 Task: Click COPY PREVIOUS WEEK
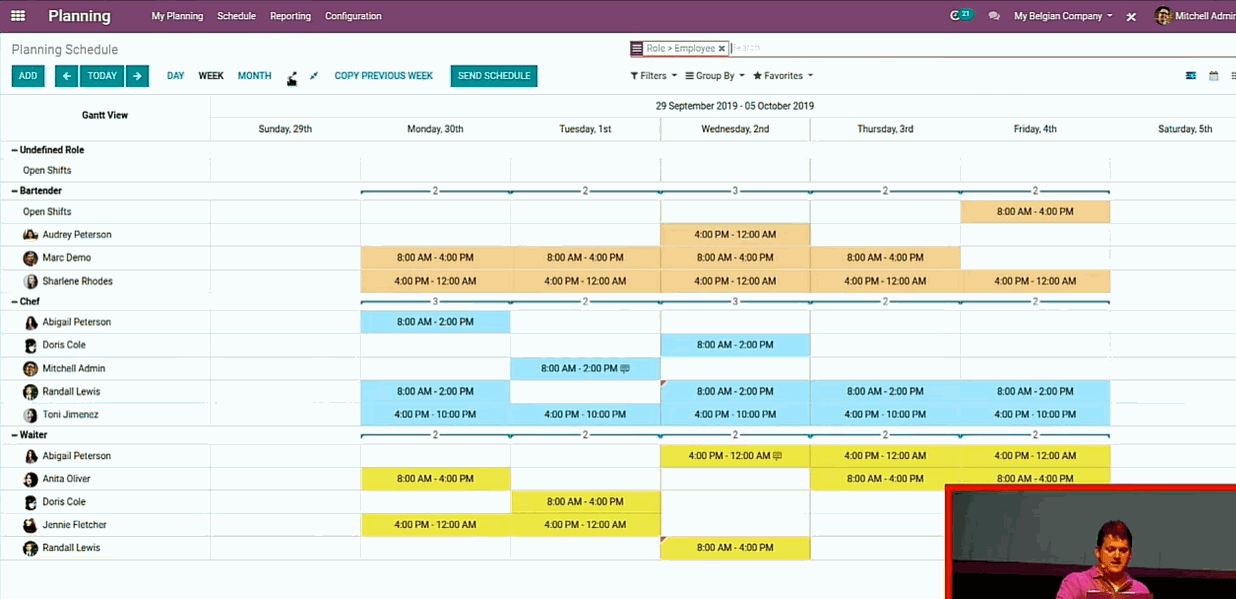383,76
